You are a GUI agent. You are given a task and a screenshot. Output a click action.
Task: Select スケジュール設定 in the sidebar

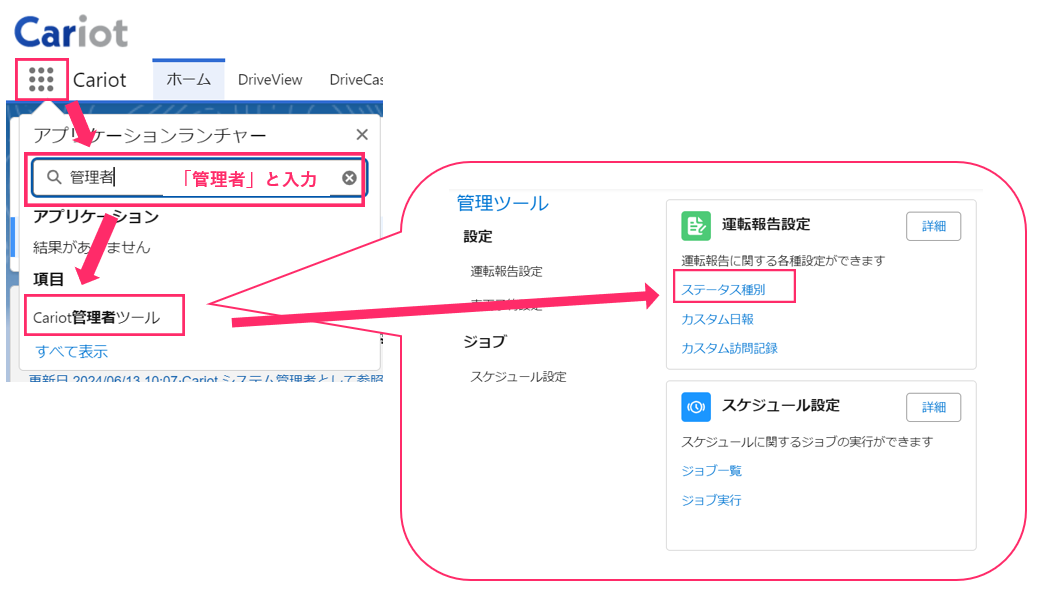519,377
